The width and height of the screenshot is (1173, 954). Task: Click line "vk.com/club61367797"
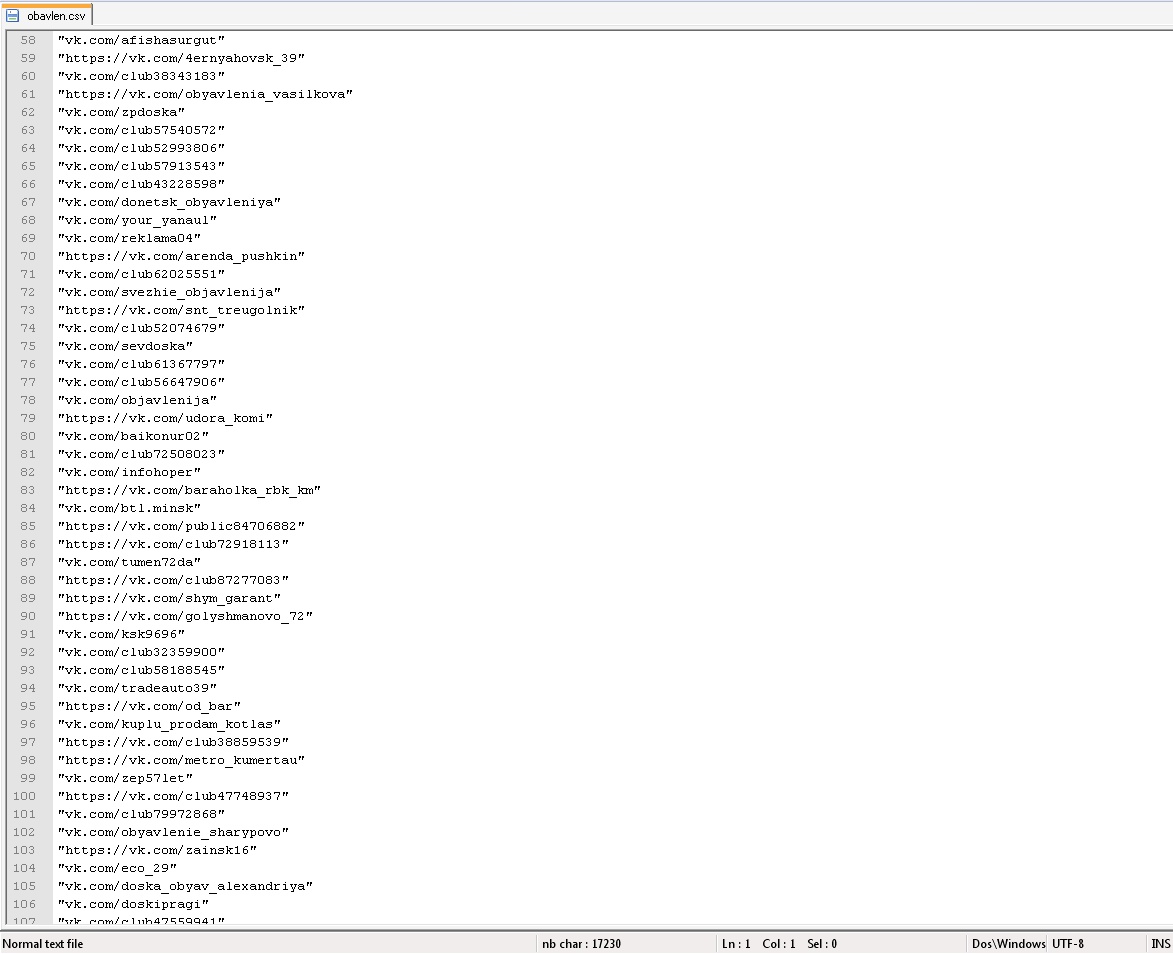(141, 364)
